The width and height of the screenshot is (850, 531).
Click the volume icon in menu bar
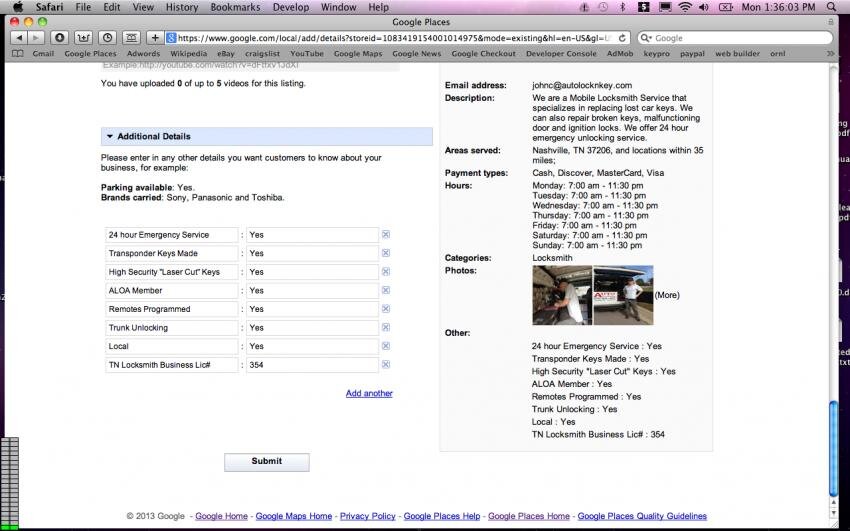(x=704, y=7)
